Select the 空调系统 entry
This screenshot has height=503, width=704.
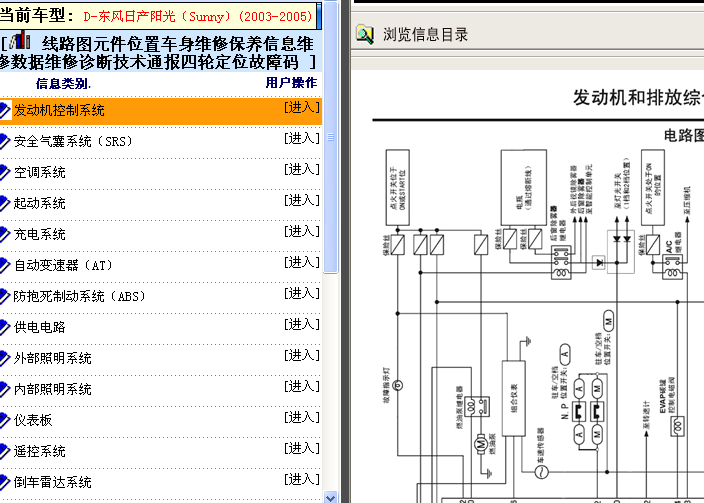click(40, 172)
